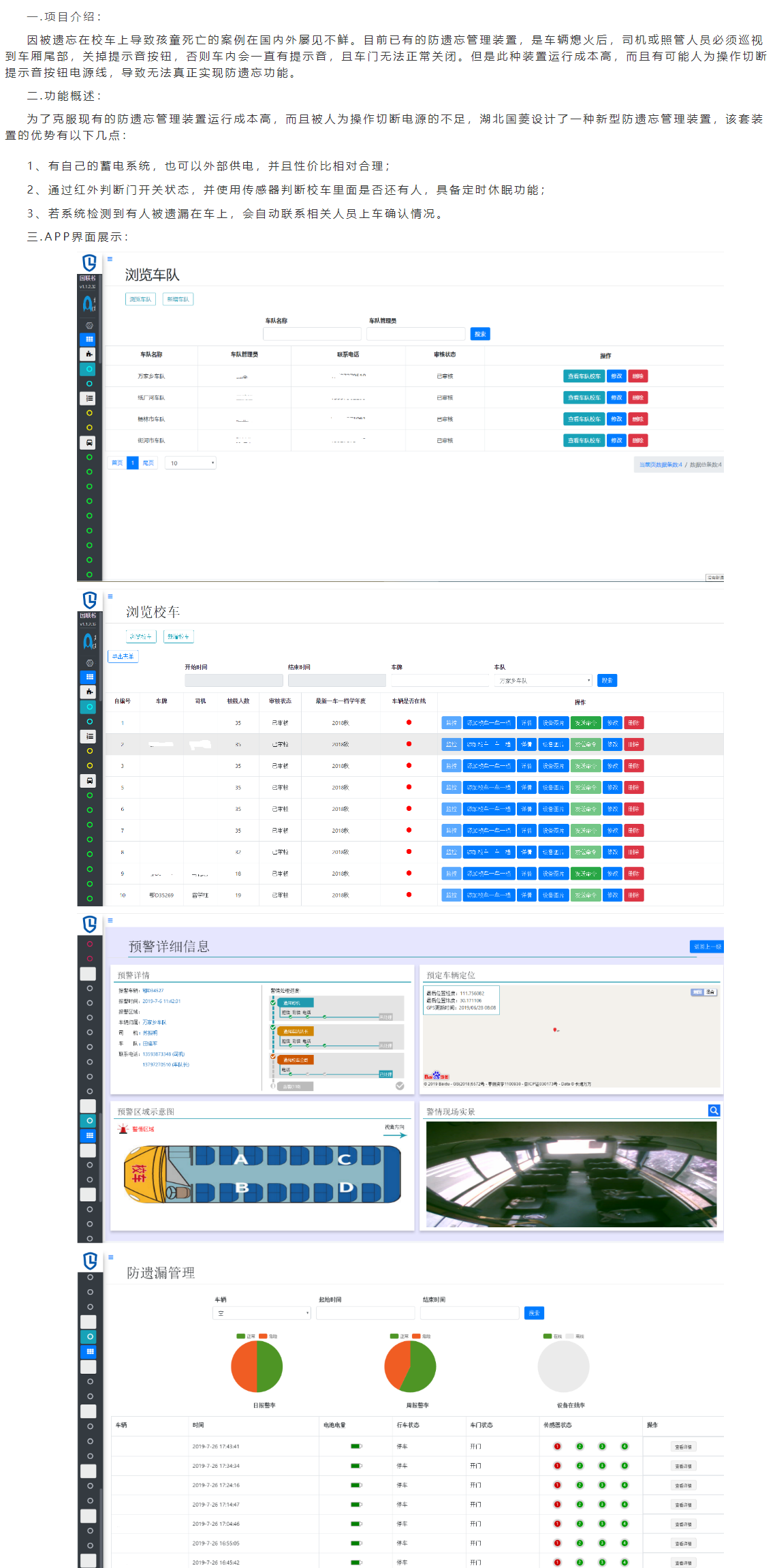Open the 车辆 dropdown in 防遗漏管理
Screen dimensions: 775x1568
coord(262,1313)
